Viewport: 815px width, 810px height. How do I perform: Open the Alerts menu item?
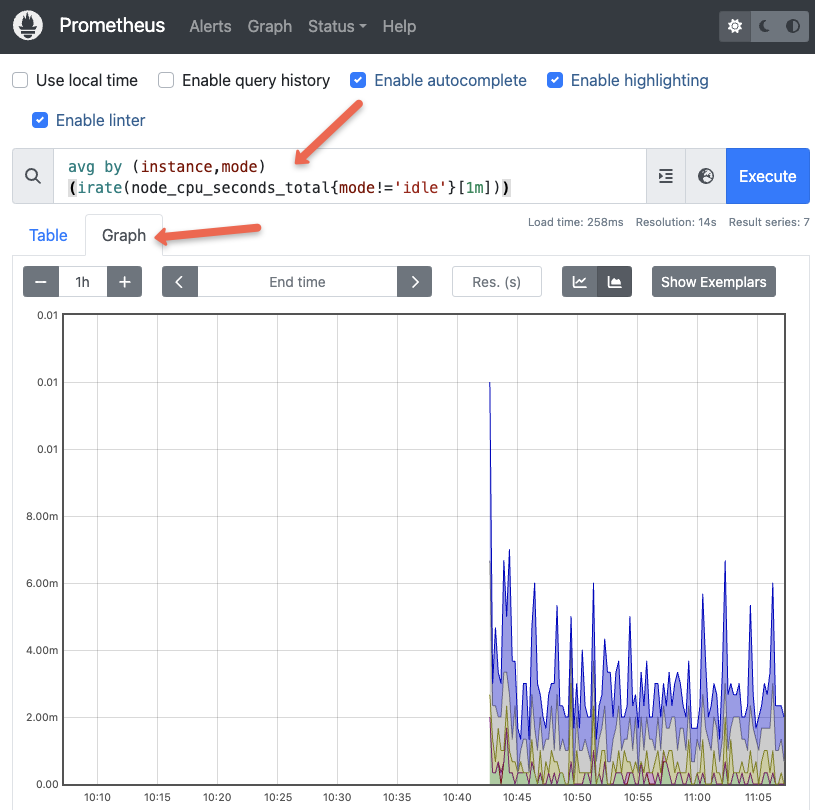pos(210,27)
